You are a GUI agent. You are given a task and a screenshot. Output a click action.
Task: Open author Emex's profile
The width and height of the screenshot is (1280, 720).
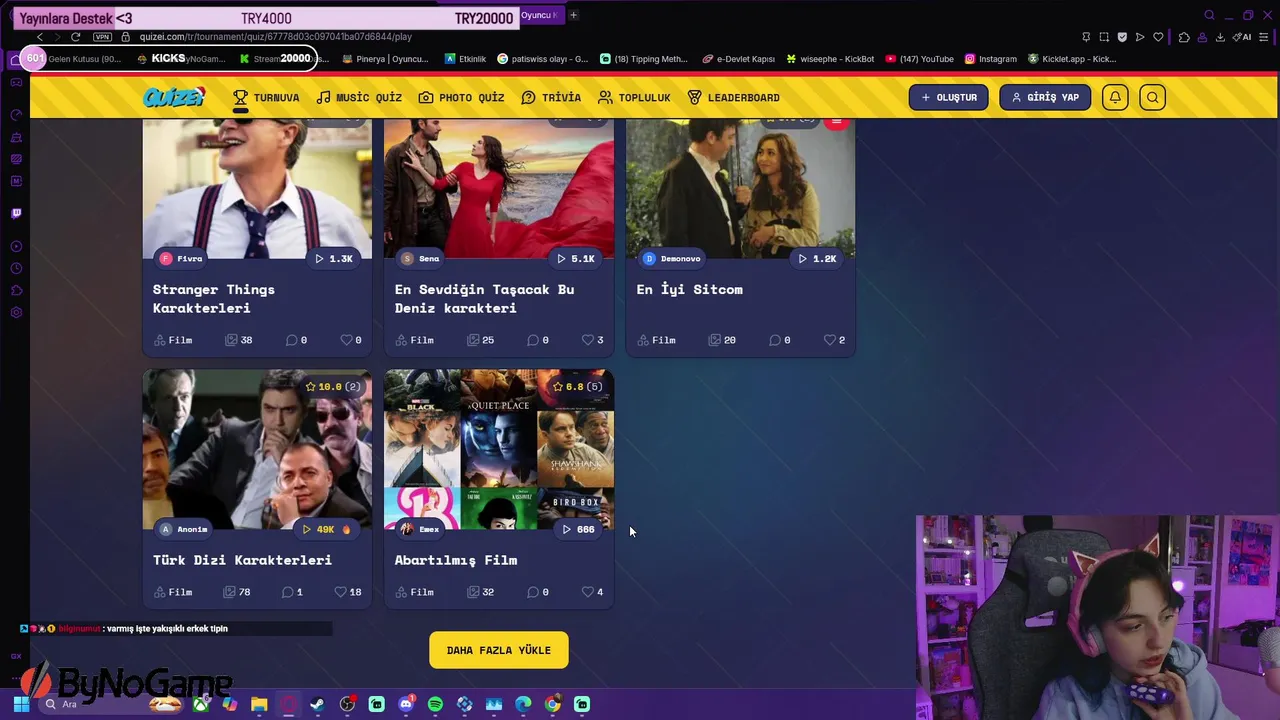(x=420, y=529)
